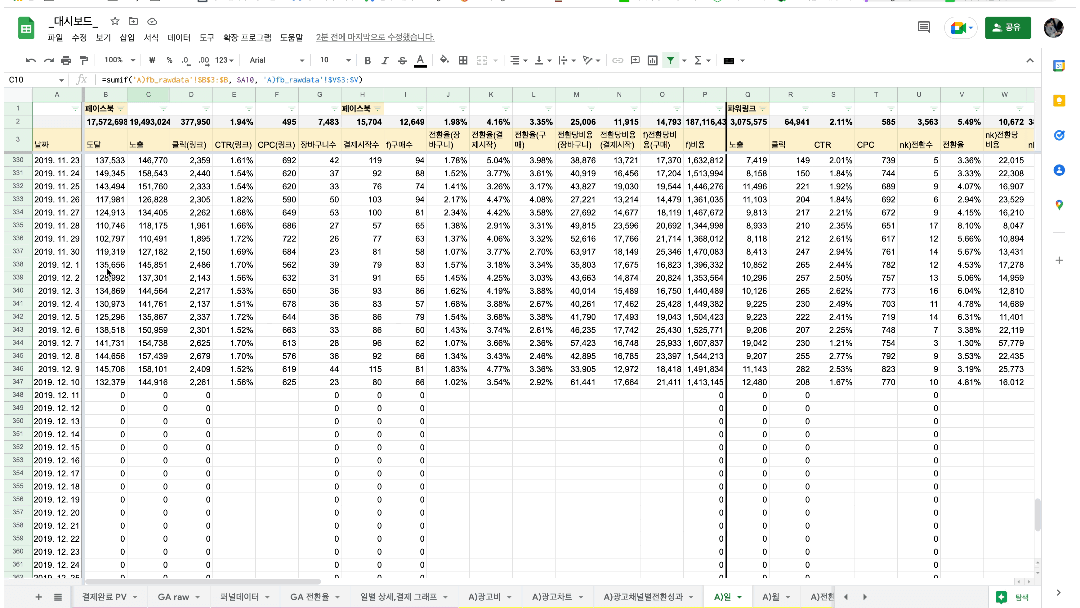Activate the paint format tool
1080x608 pixels.
click(84, 61)
